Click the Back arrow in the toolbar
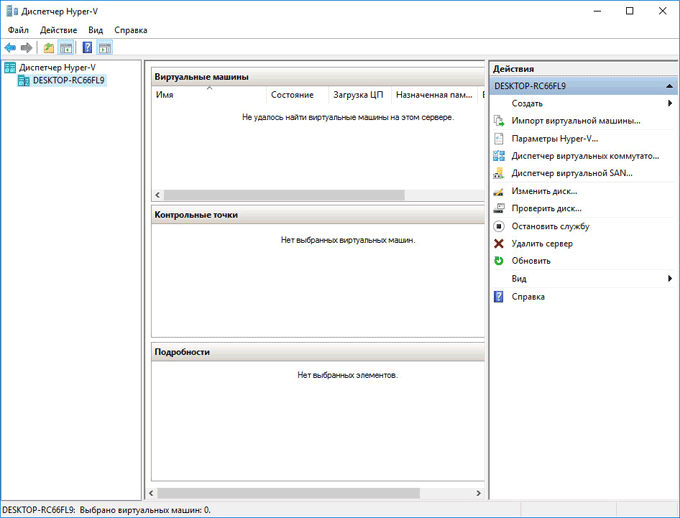 click(x=10, y=47)
